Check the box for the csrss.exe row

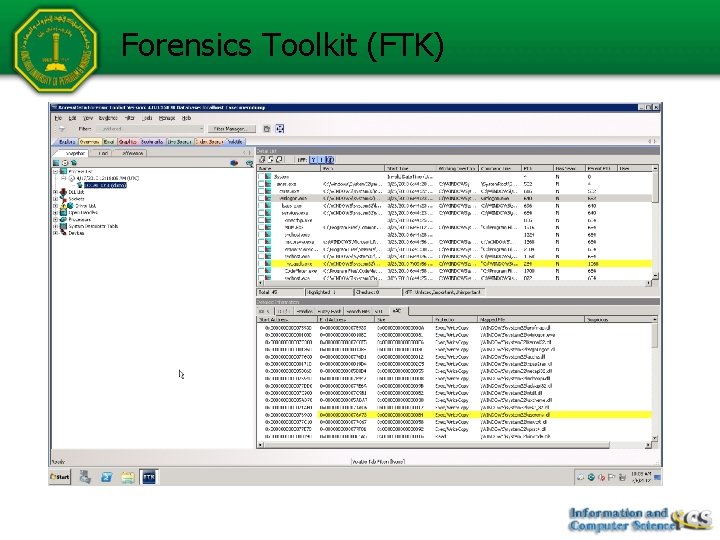[x=261, y=191]
